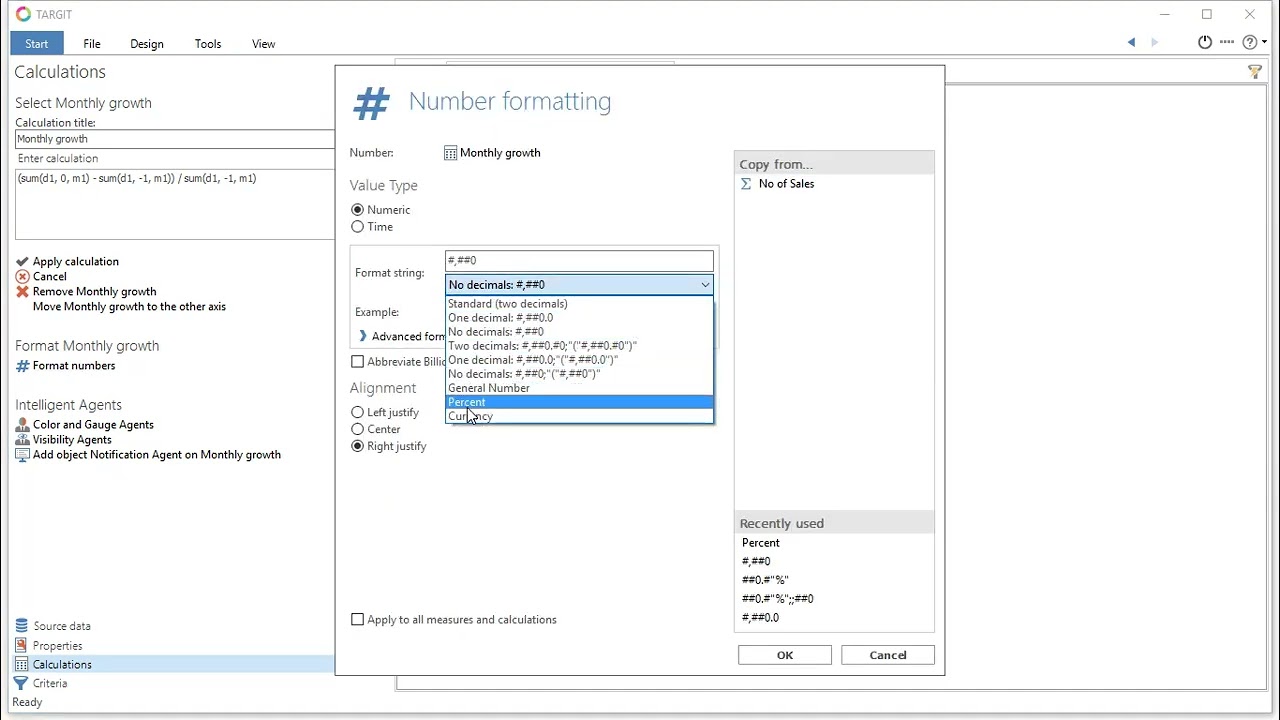The image size is (1280, 720).
Task: Choose No decimals with parentheses format option
Action: [x=579, y=374]
